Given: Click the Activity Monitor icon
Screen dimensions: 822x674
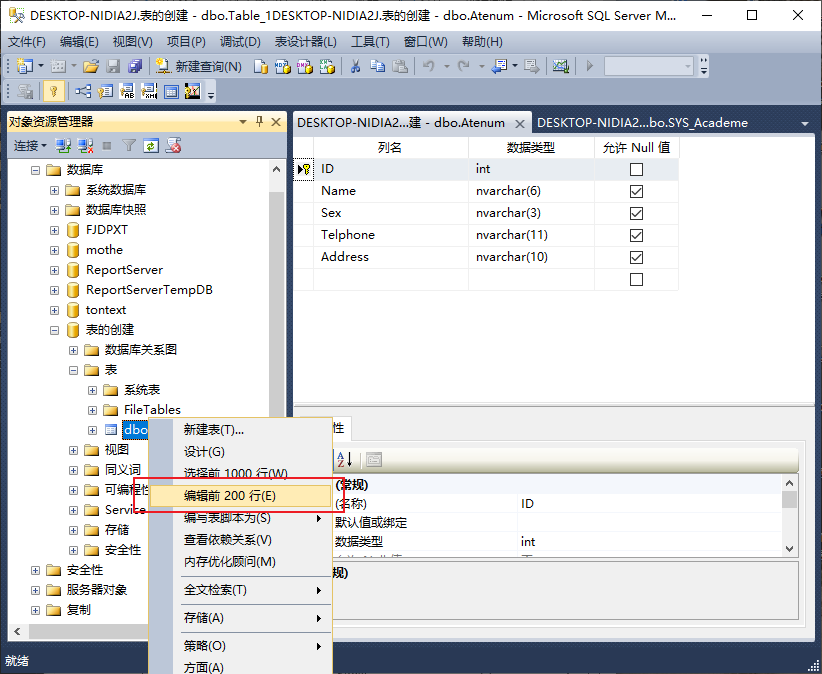Looking at the screenshot, I should [x=560, y=66].
